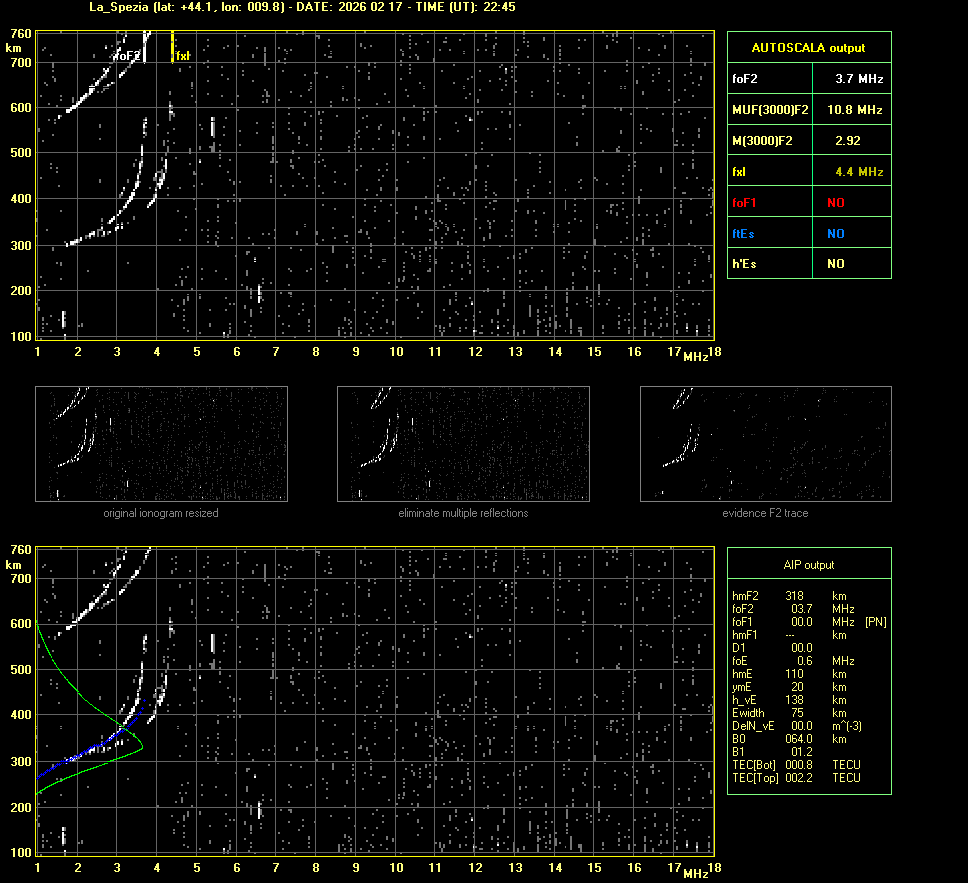Viewport: 968px width, 883px height.
Task: Click the blue ftEs row label
Action: [x=744, y=234]
